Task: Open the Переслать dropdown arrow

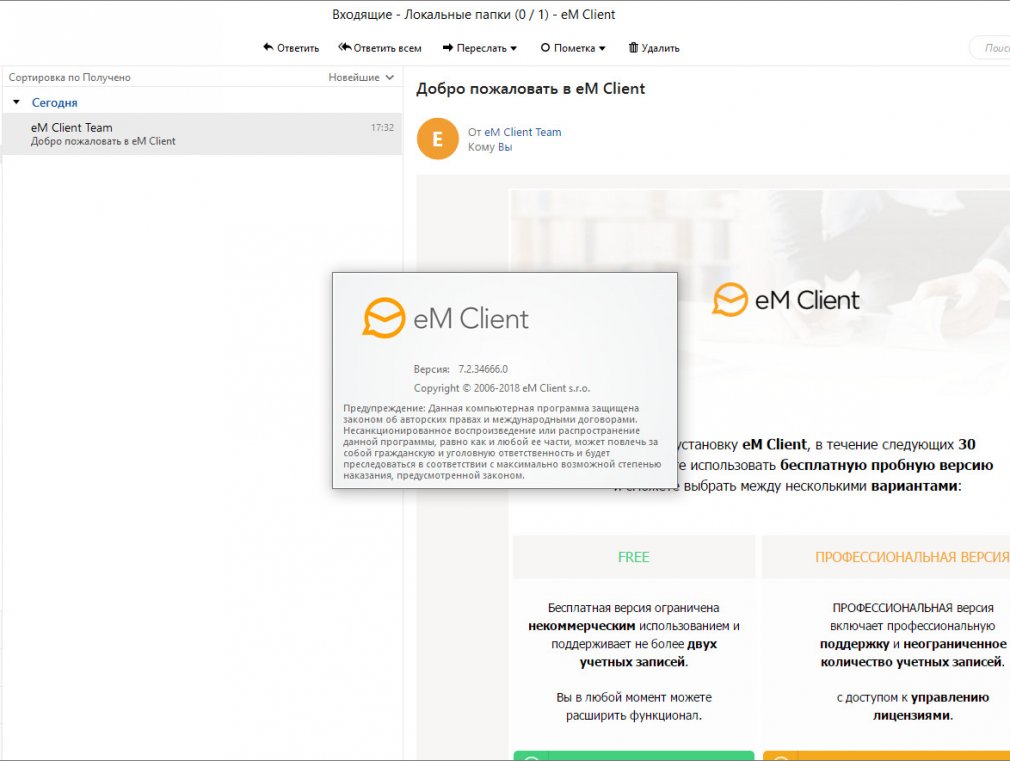Action: (x=513, y=48)
